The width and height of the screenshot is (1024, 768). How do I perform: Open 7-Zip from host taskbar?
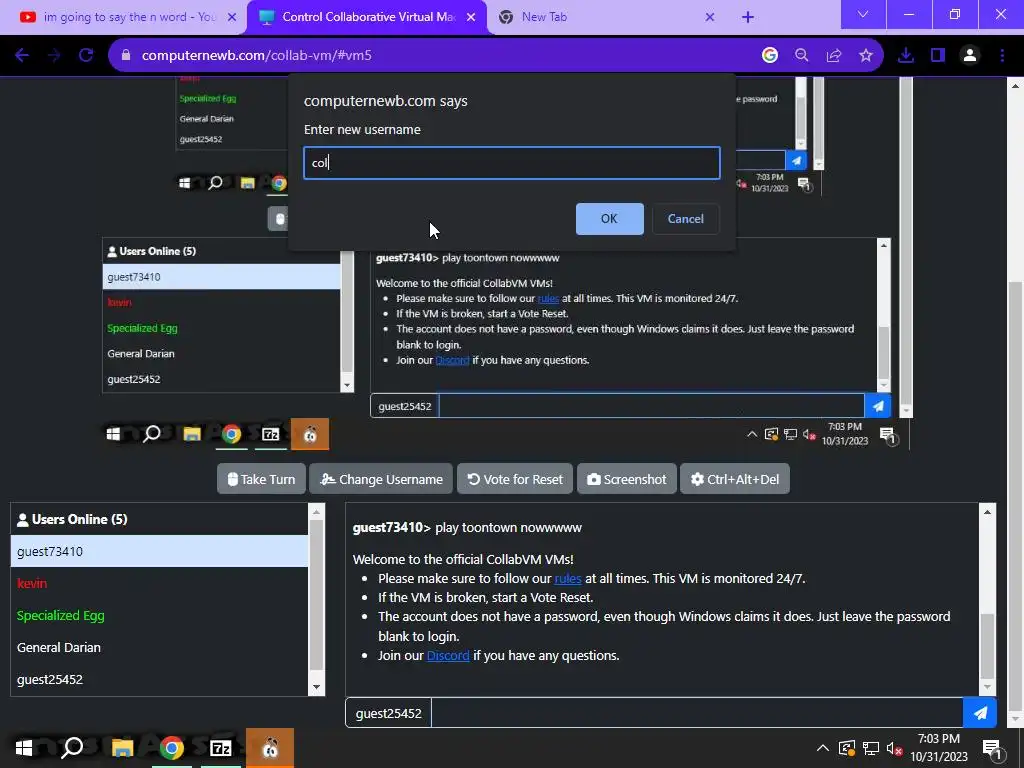click(x=221, y=748)
